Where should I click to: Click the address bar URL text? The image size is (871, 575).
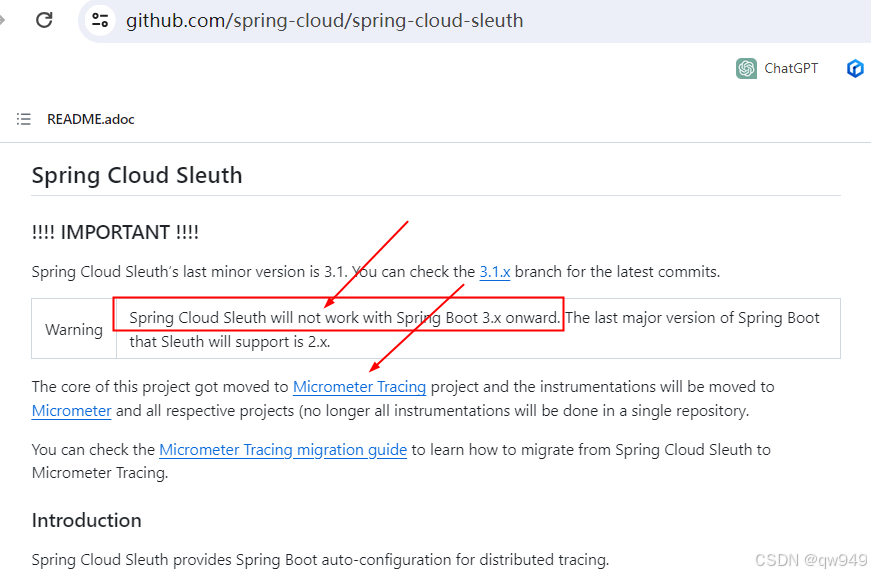(x=324, y=21)
